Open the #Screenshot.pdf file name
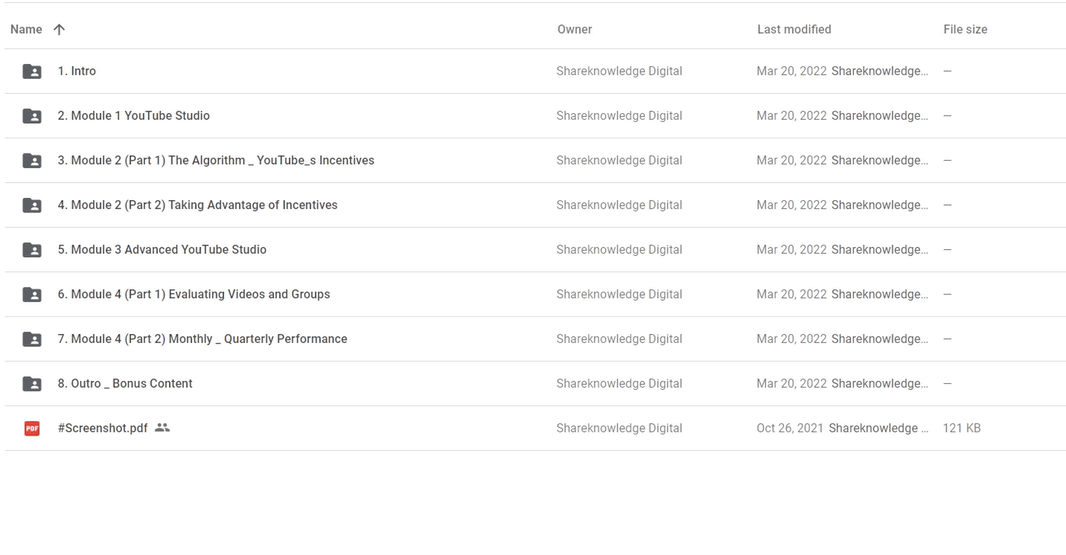The height and width of the screenshot is (555, 1066). pos(103,428)
